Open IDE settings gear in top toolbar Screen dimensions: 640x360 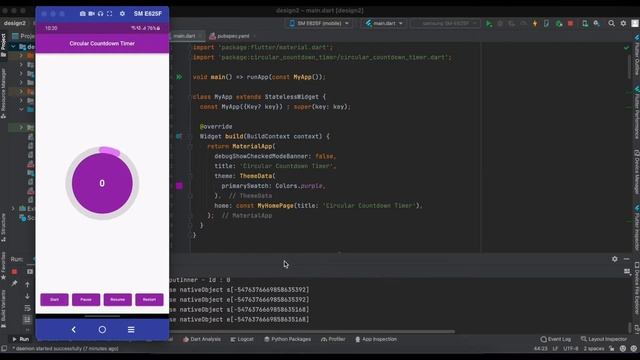tap(623, 24)
